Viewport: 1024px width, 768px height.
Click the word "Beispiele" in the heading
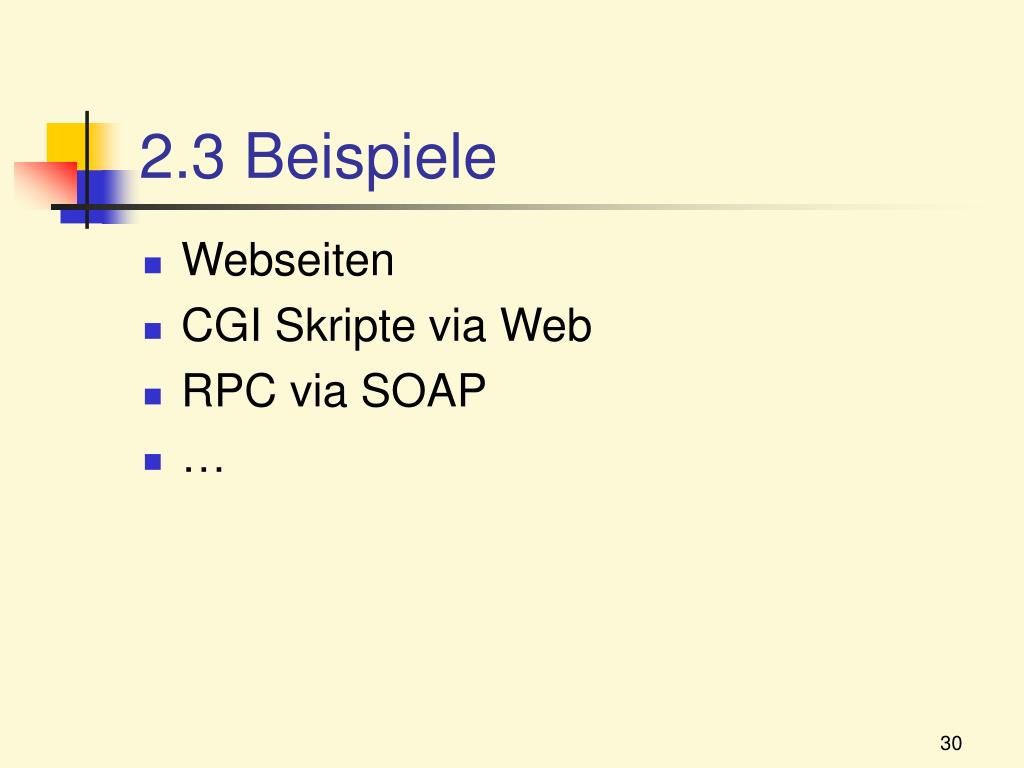[x=370, y=158]
